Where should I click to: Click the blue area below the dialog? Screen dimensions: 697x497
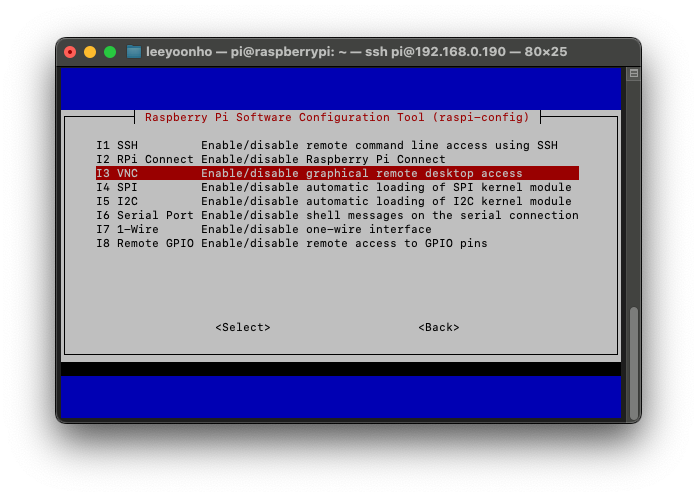tap(340, 396)
